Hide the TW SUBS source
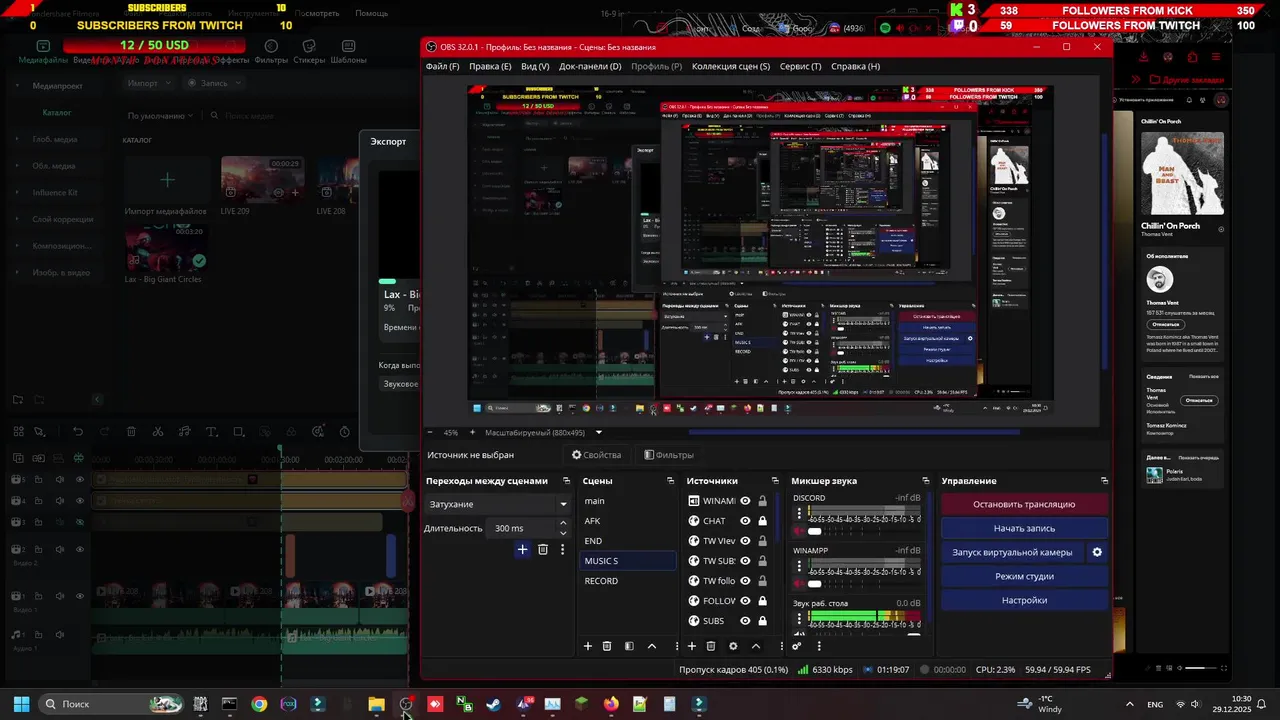Image resolution: width=1280 pixels, height=720 pixels. tap(745, 561)
